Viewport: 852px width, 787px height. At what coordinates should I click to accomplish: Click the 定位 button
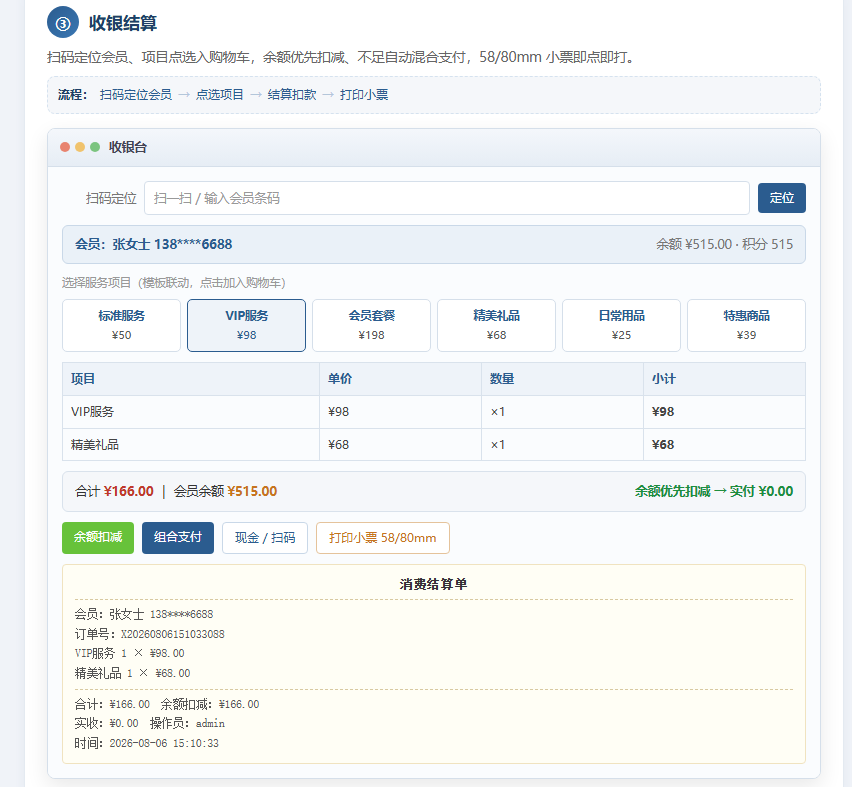click(x=781, y=198)
